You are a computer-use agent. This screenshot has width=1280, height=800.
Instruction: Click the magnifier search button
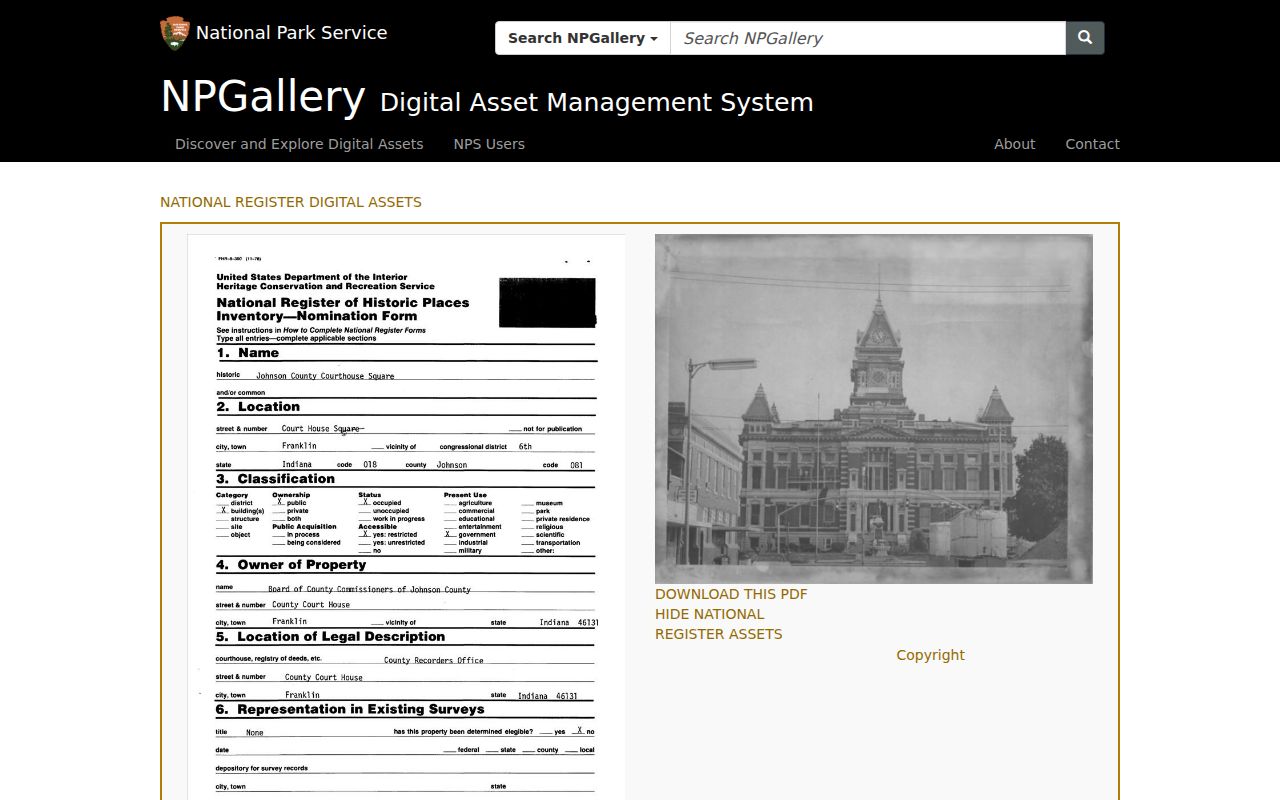coord(1085,38)
